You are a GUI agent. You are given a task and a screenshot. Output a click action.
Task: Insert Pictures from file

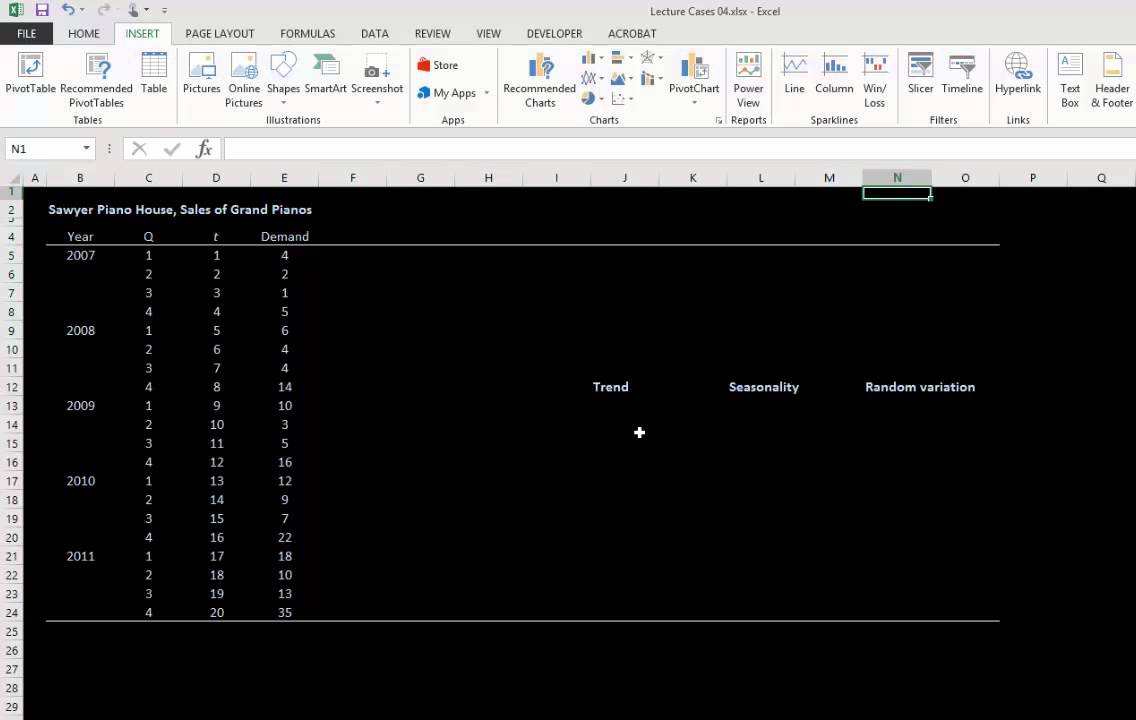tap(201, 74)
